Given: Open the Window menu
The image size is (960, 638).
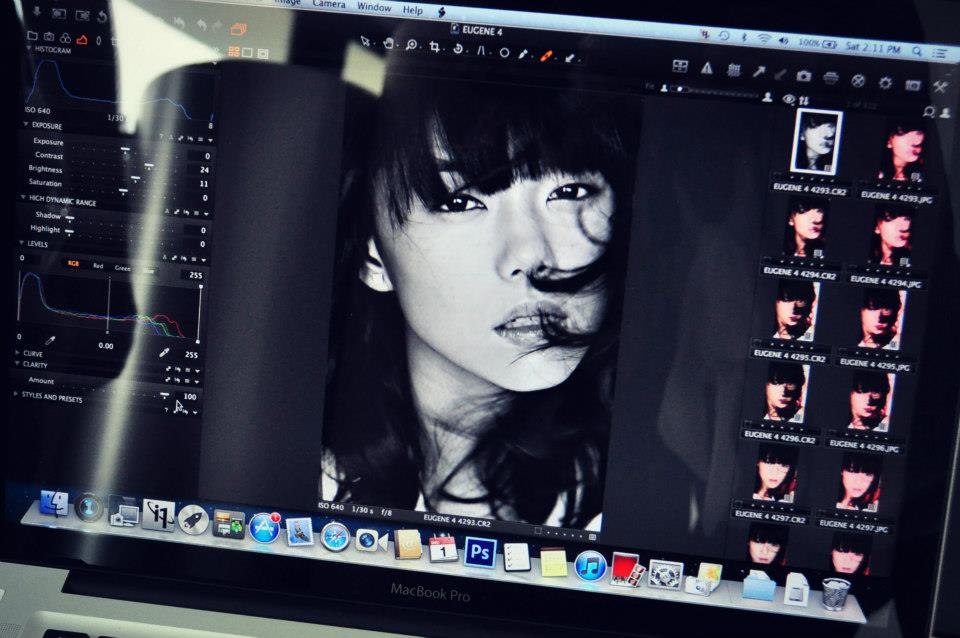Looking at the screenshot, I should click(374, 7).
